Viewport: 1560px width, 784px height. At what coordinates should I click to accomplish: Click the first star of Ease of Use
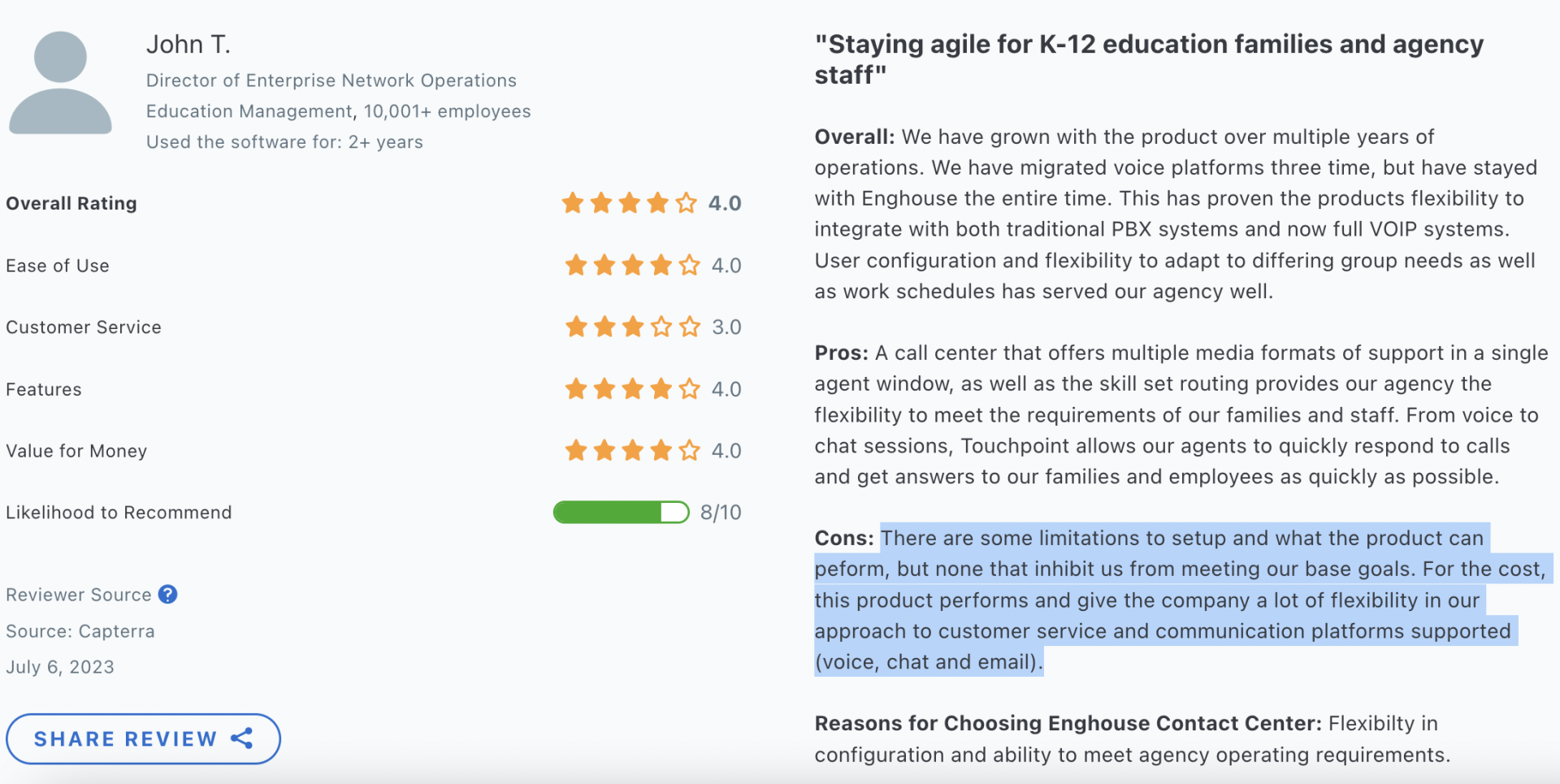pyautogui.click(x=576, y=266)
